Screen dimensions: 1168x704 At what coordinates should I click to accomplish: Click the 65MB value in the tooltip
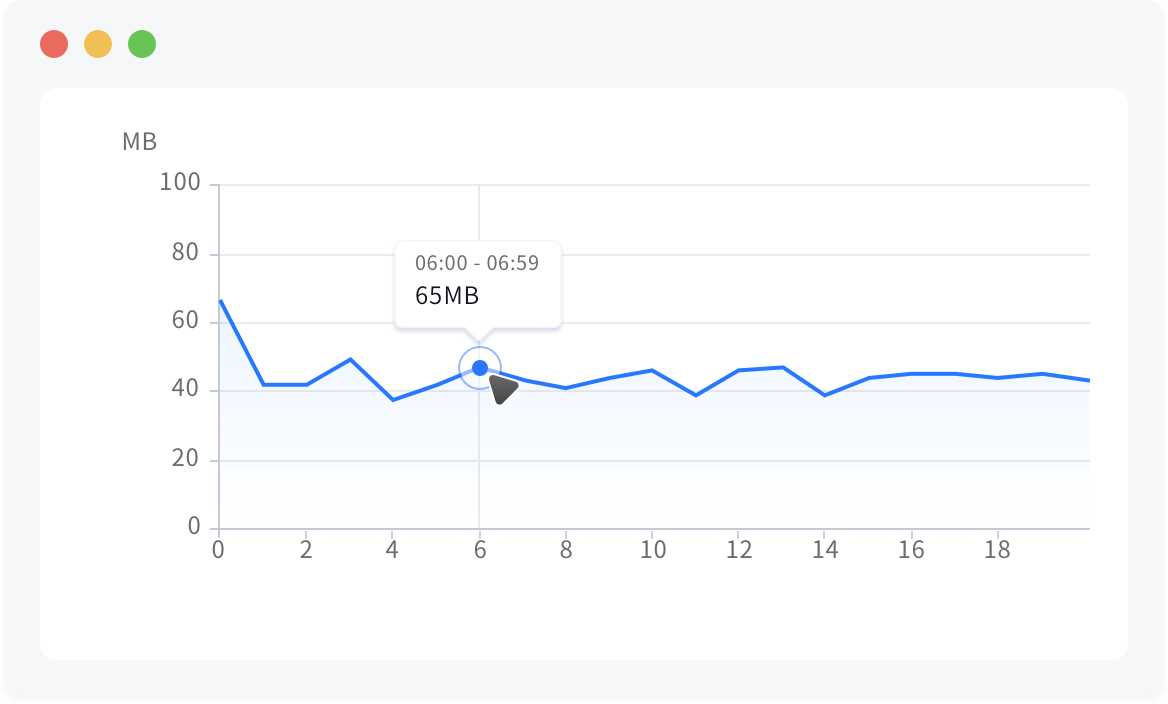click(x=447, y=296)
